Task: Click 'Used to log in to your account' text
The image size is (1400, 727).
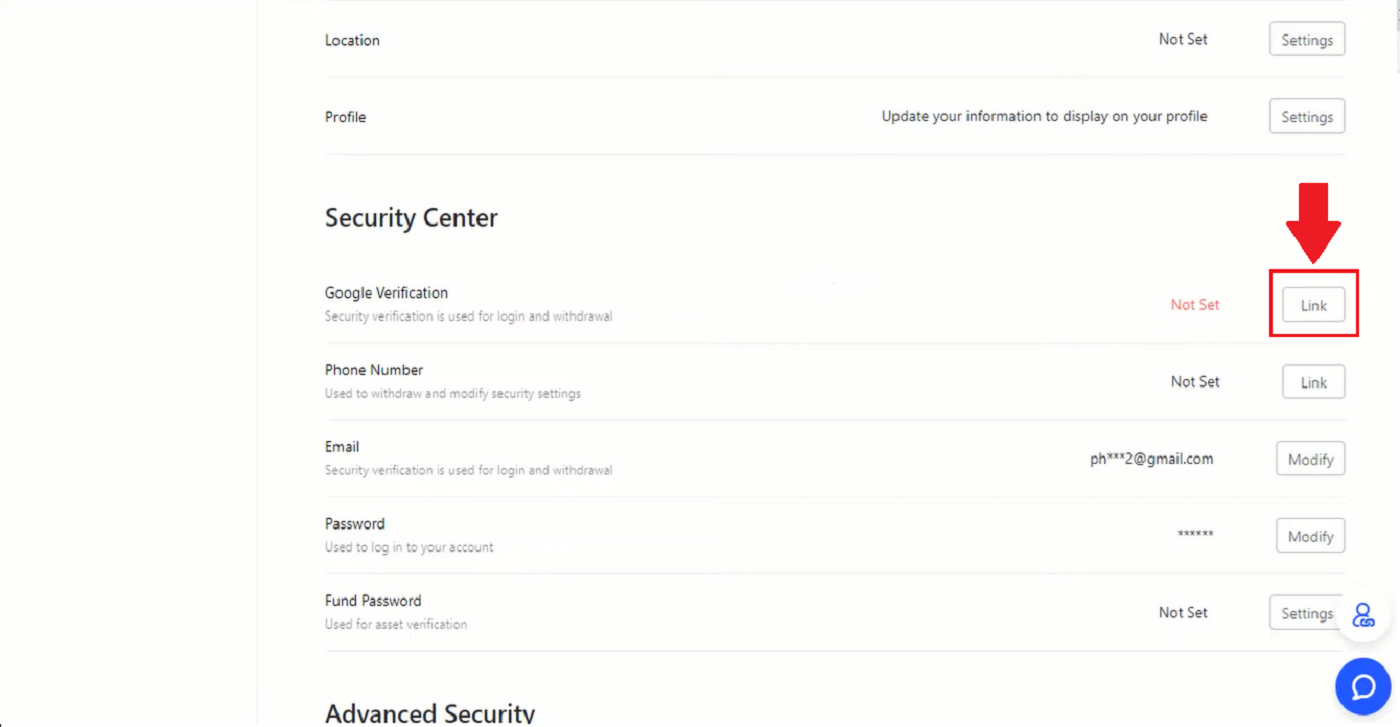Action: tap(409, 547)
